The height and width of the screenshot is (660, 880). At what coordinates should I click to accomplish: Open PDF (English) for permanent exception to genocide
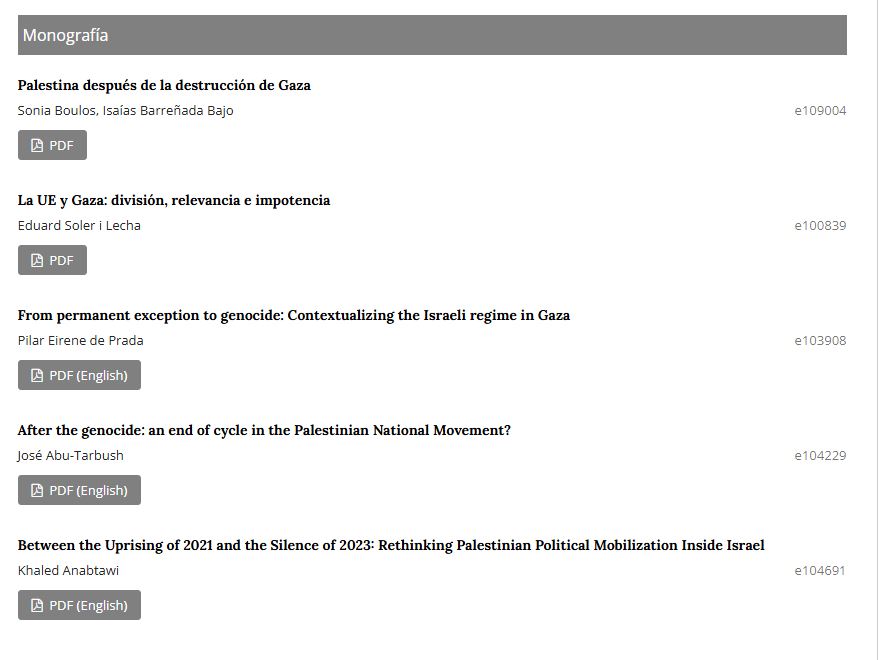tap(79, 375)
